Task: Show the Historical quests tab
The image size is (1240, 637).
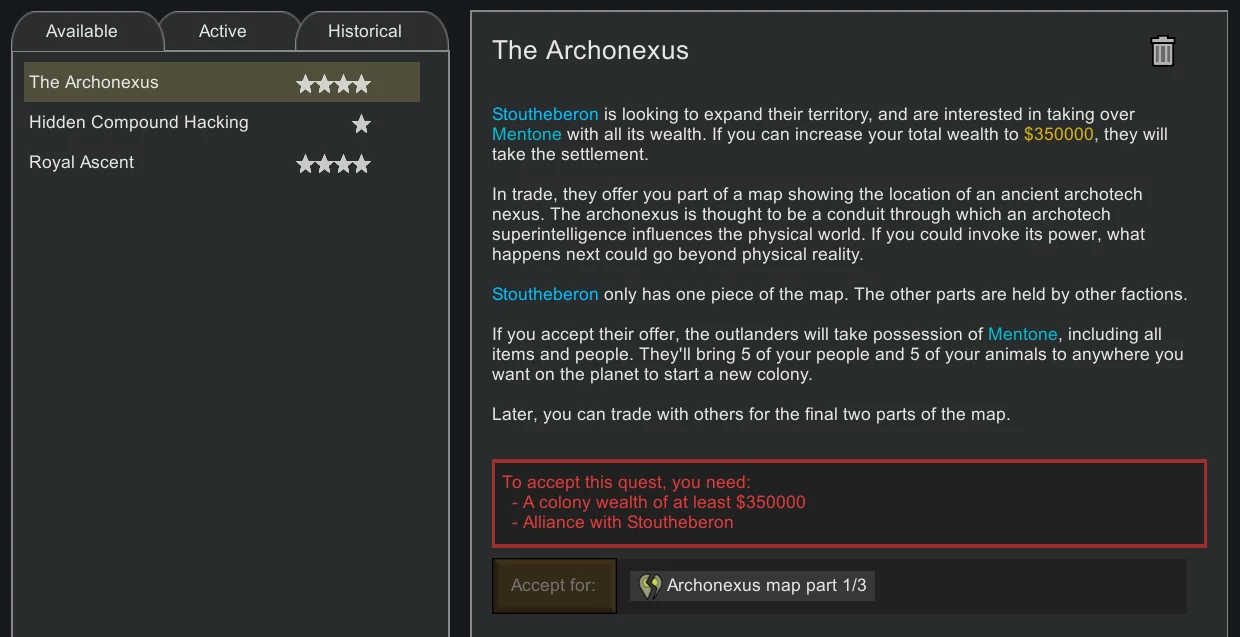Action: [x=364, y=31]
